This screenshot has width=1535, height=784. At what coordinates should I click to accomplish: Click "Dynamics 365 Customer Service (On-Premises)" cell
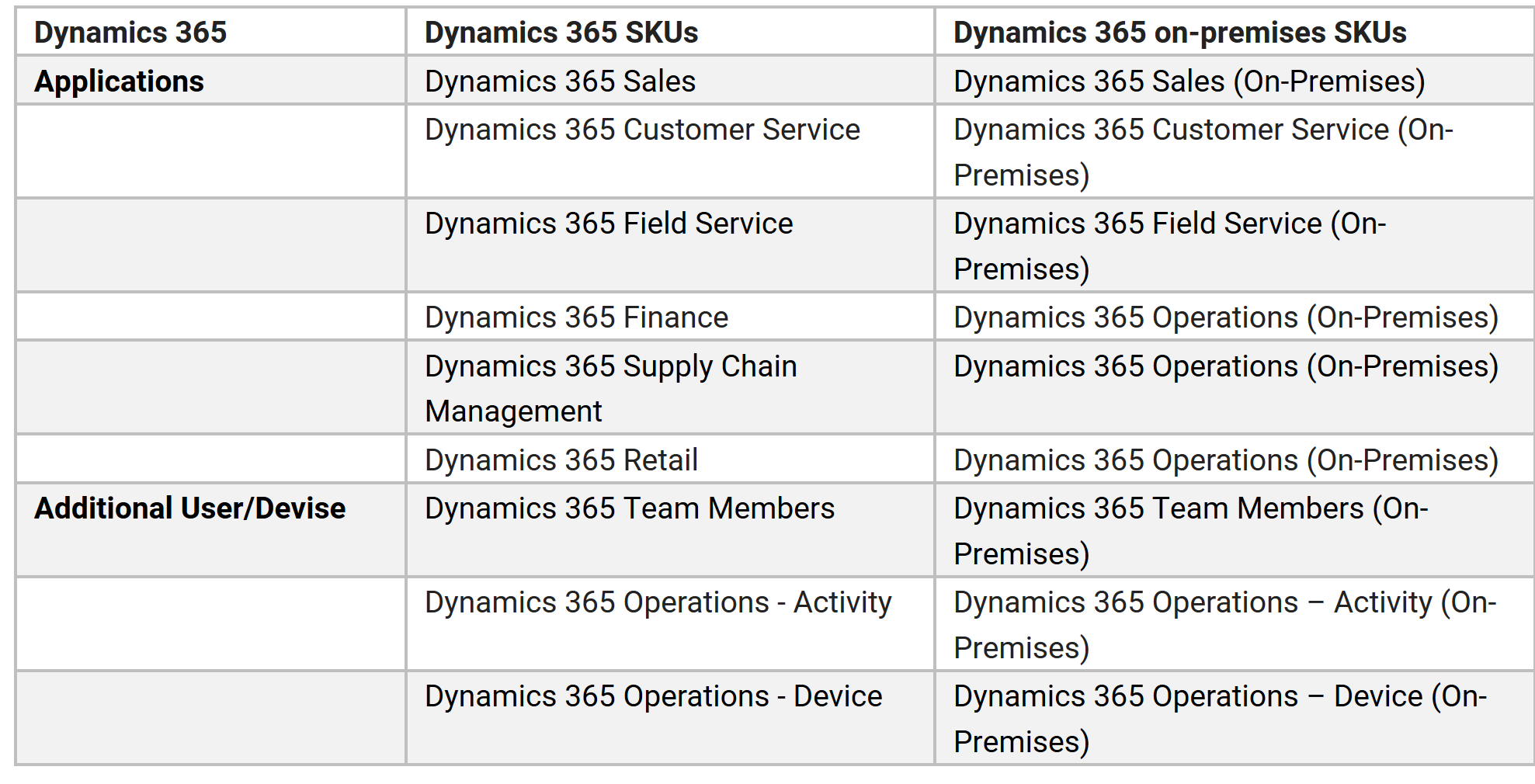(1203, 151)
